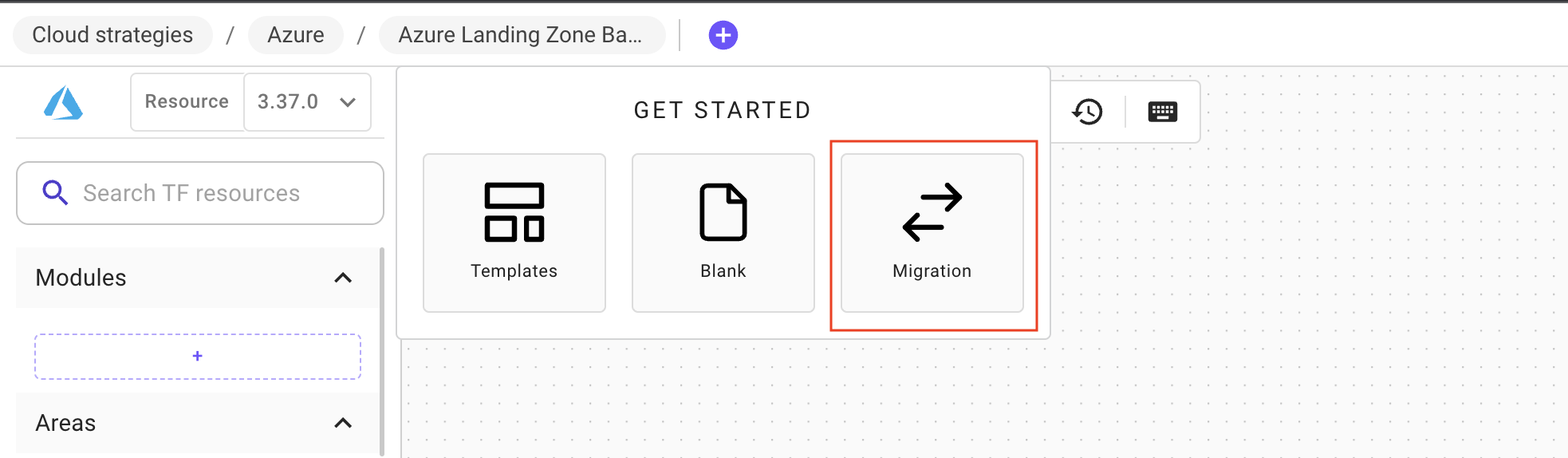Image resolution: width=1568 pixels, height=458 pixels.
Task: Open the Azure breadcrumb item
Action: [296, 35]
